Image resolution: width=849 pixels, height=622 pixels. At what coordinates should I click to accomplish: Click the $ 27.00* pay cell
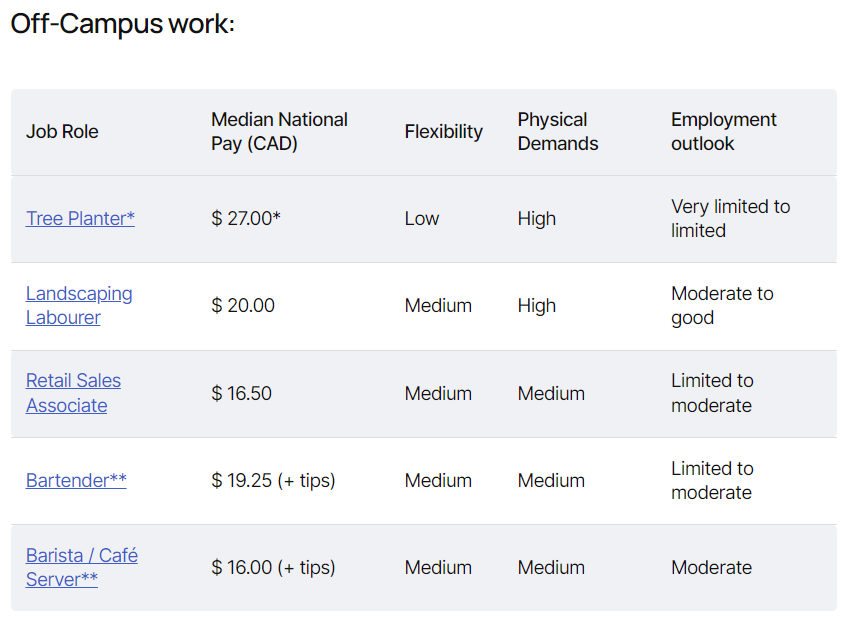pyautogui.click(x=246, y=218)
